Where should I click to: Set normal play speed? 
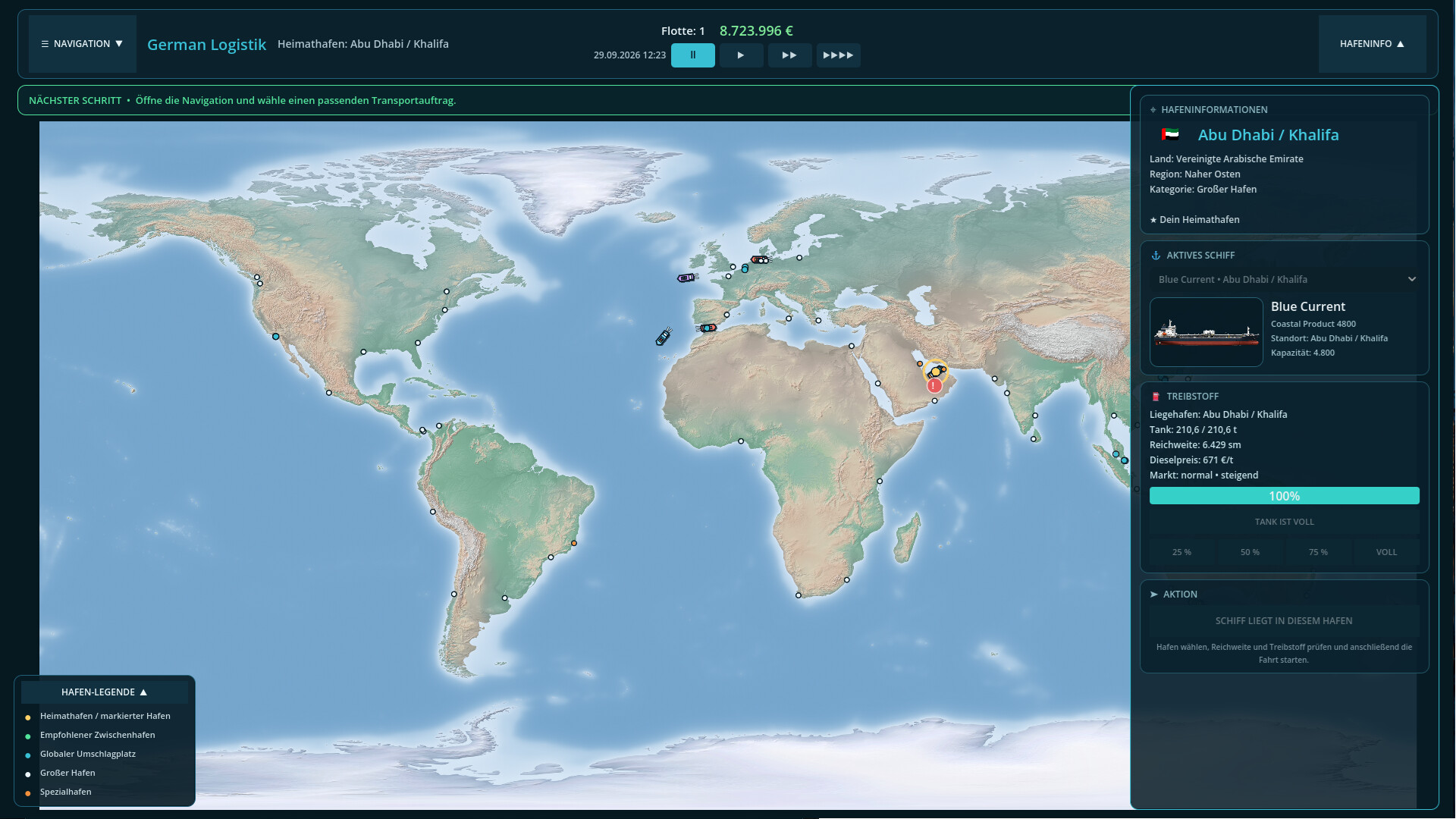[741, 55]
